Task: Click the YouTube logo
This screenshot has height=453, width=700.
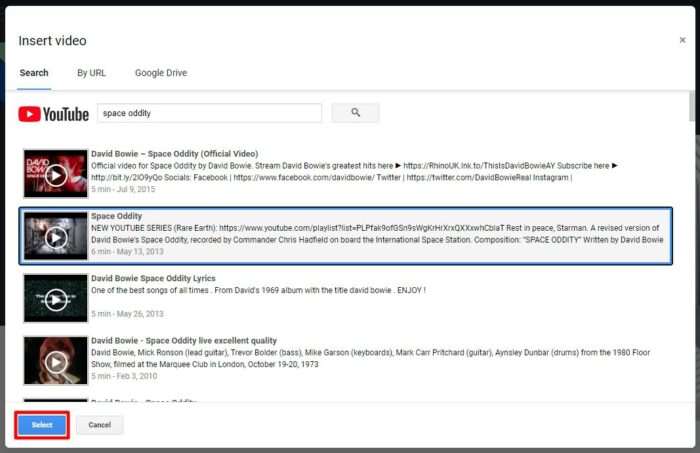Action: [54, 114]
